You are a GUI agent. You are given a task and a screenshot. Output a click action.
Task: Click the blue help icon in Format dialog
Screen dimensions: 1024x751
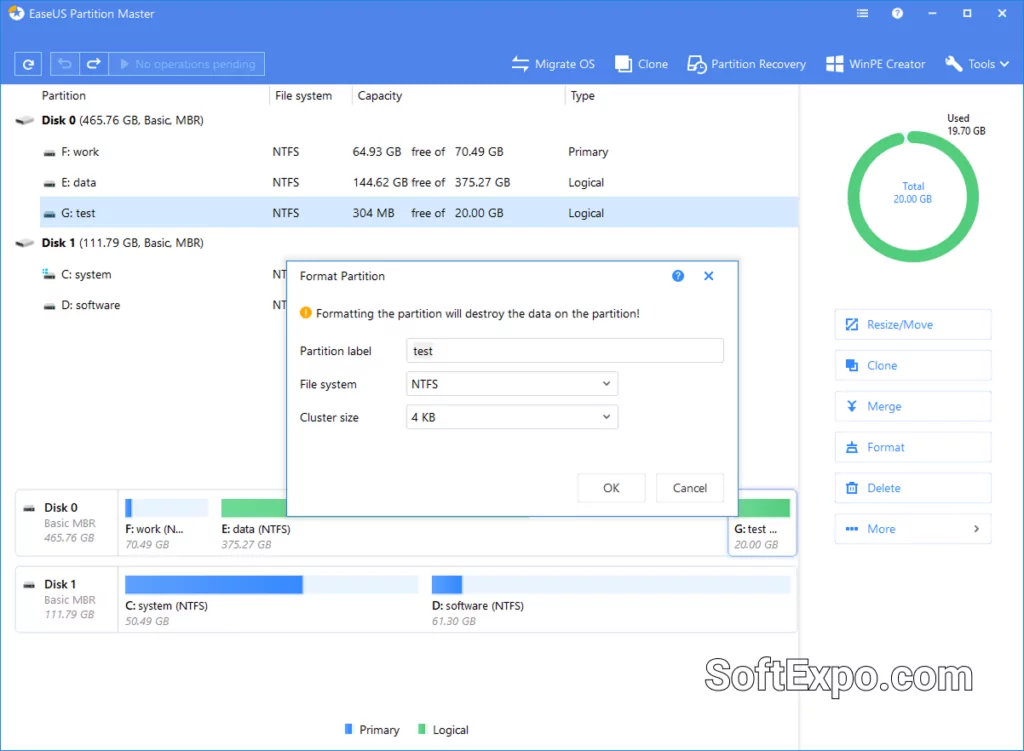click(678, 276)
